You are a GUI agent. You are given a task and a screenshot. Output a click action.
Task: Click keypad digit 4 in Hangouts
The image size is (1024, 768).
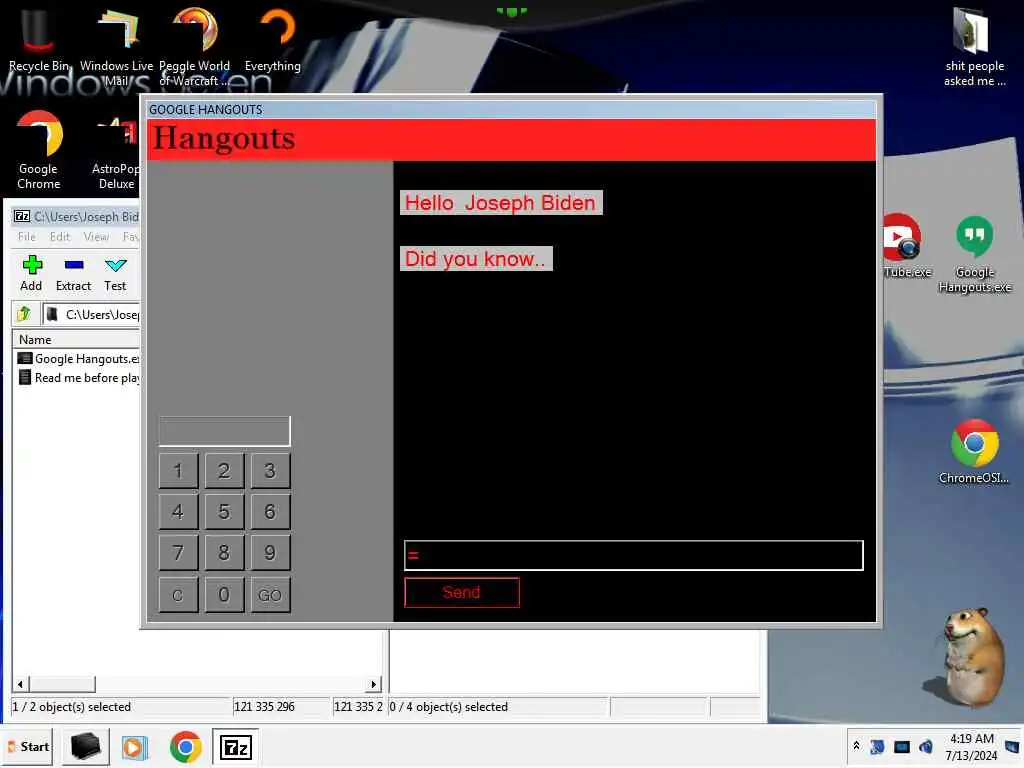point(178,511)
